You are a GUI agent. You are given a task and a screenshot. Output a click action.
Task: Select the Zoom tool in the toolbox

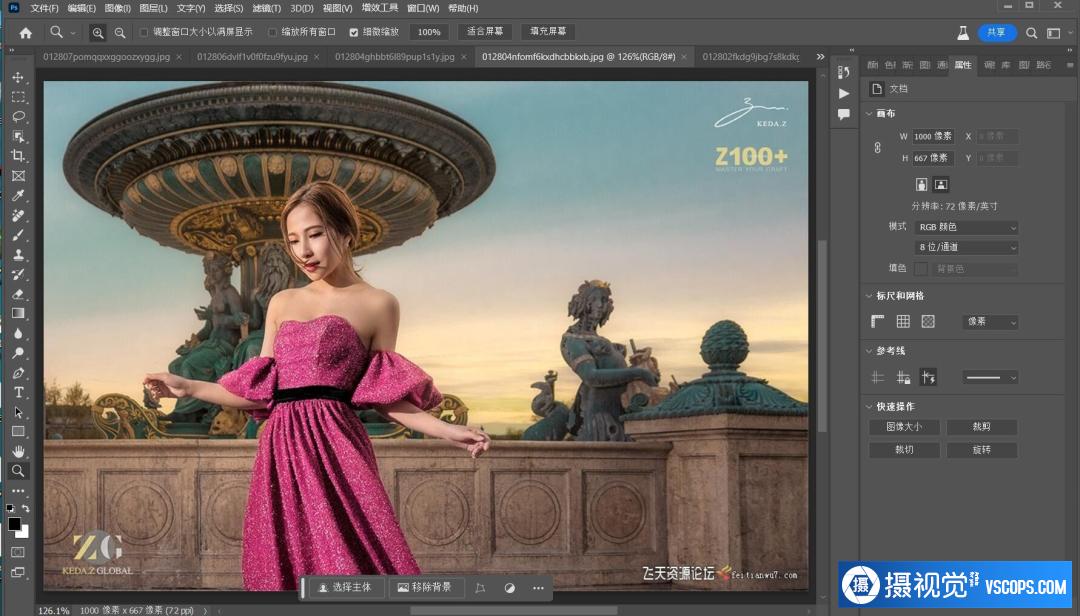pos(18,471)
